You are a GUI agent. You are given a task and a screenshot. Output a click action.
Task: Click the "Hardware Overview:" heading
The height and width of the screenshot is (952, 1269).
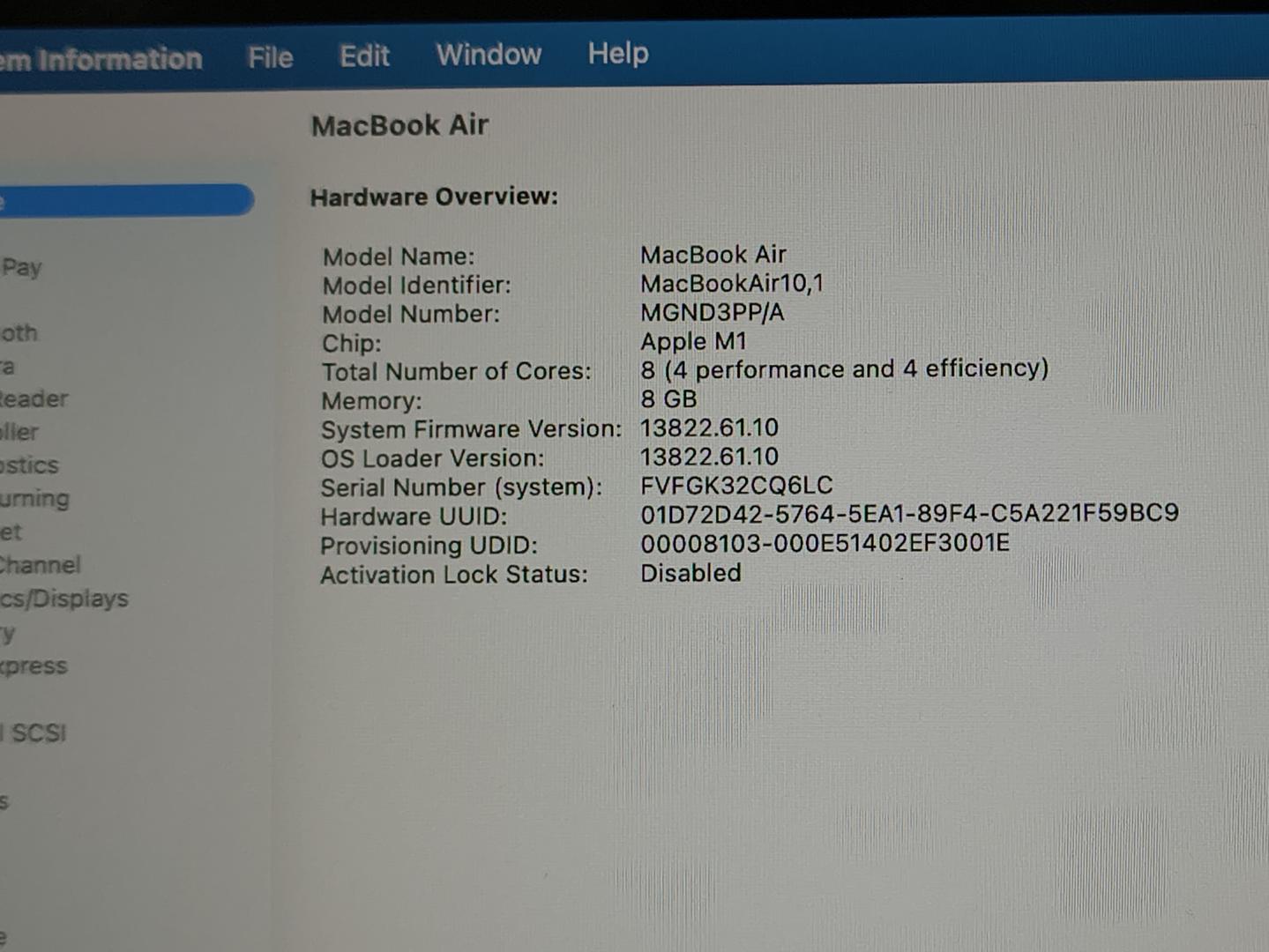[434, 197]
